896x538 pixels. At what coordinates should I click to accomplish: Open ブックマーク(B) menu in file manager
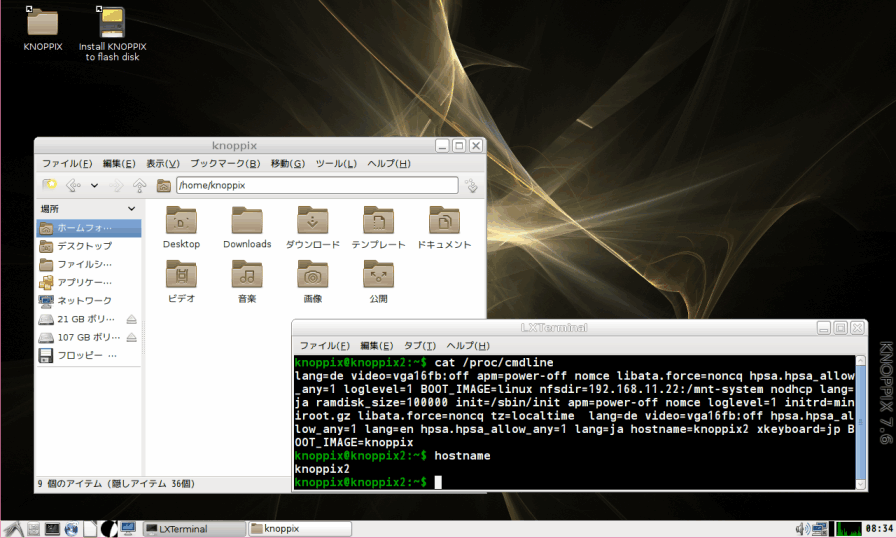click(225, 163)
